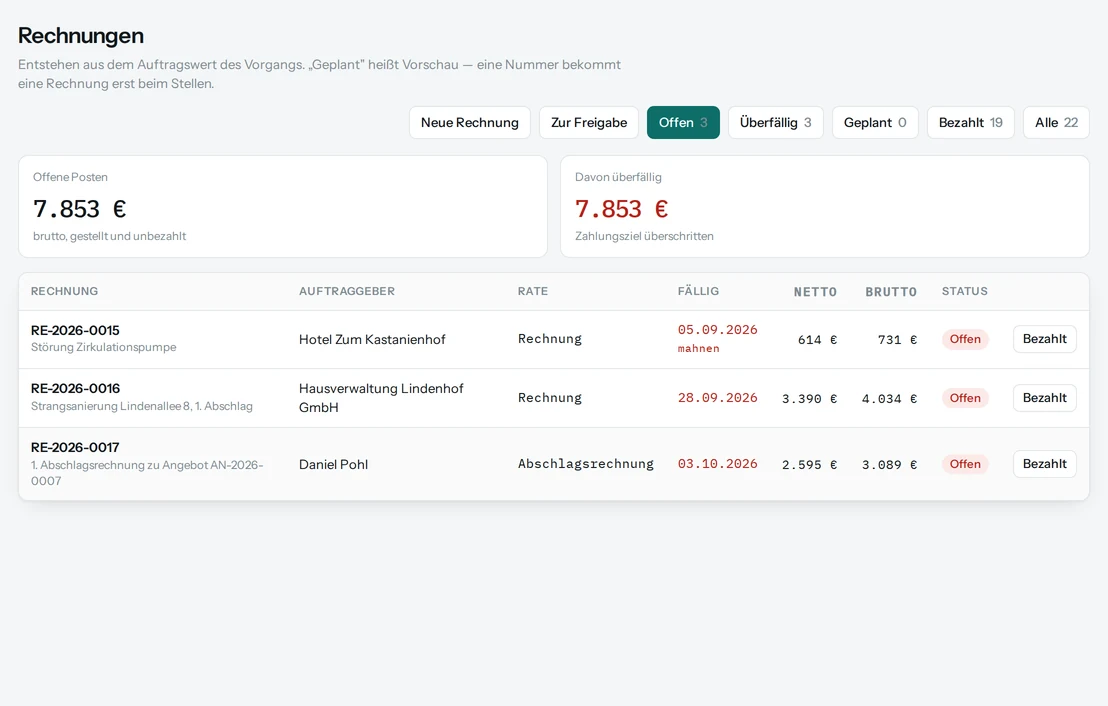Show Alle invoices tab

pyautogui.click(x=1056, y=122)
